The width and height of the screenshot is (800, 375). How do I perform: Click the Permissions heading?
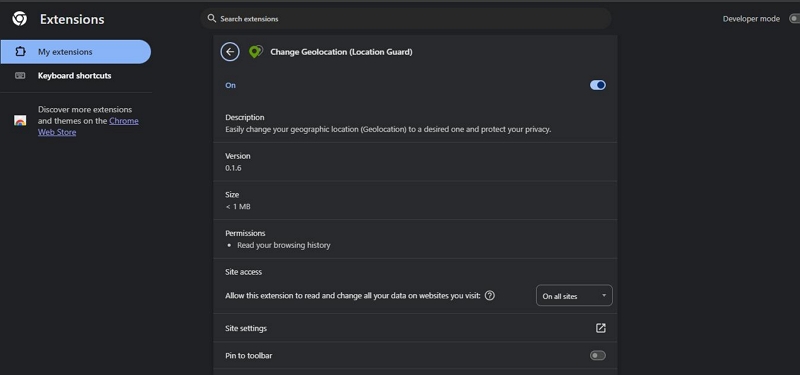245,233
